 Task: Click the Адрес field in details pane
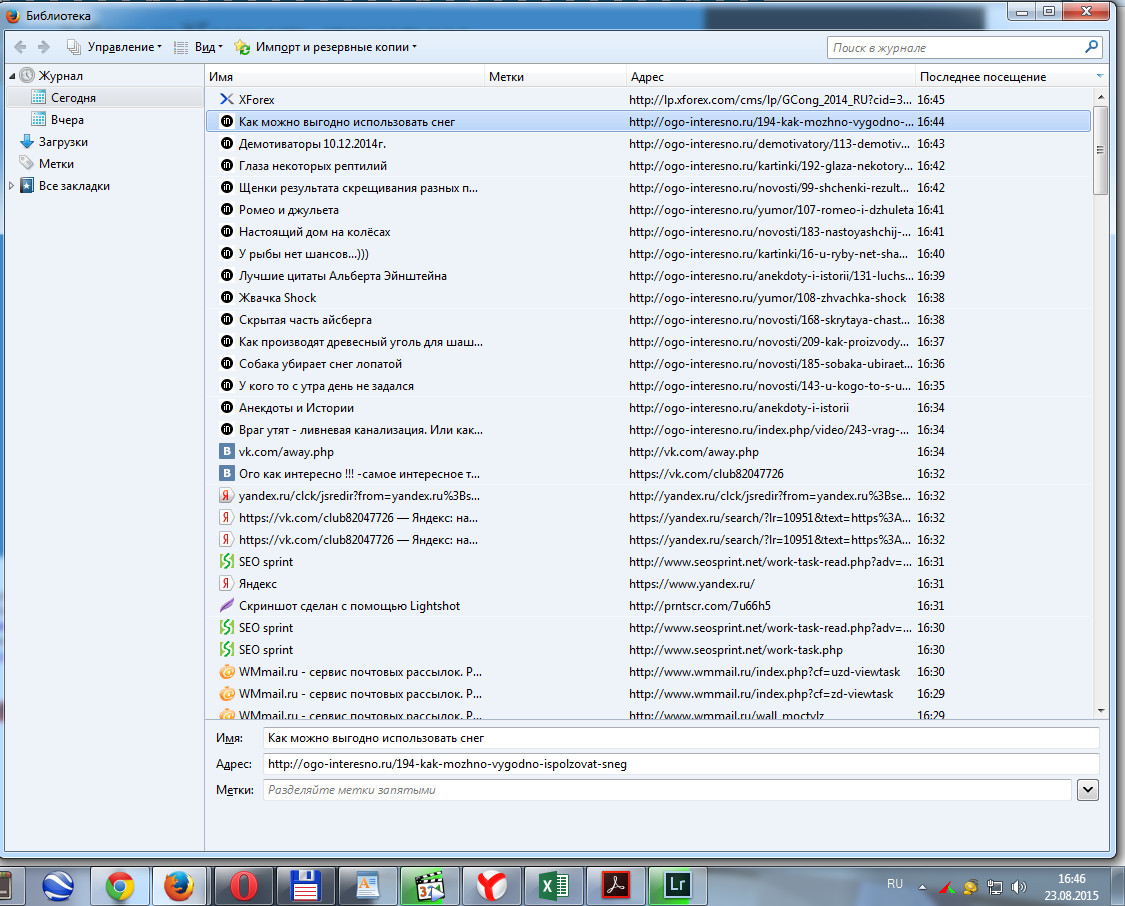[681, 764]
